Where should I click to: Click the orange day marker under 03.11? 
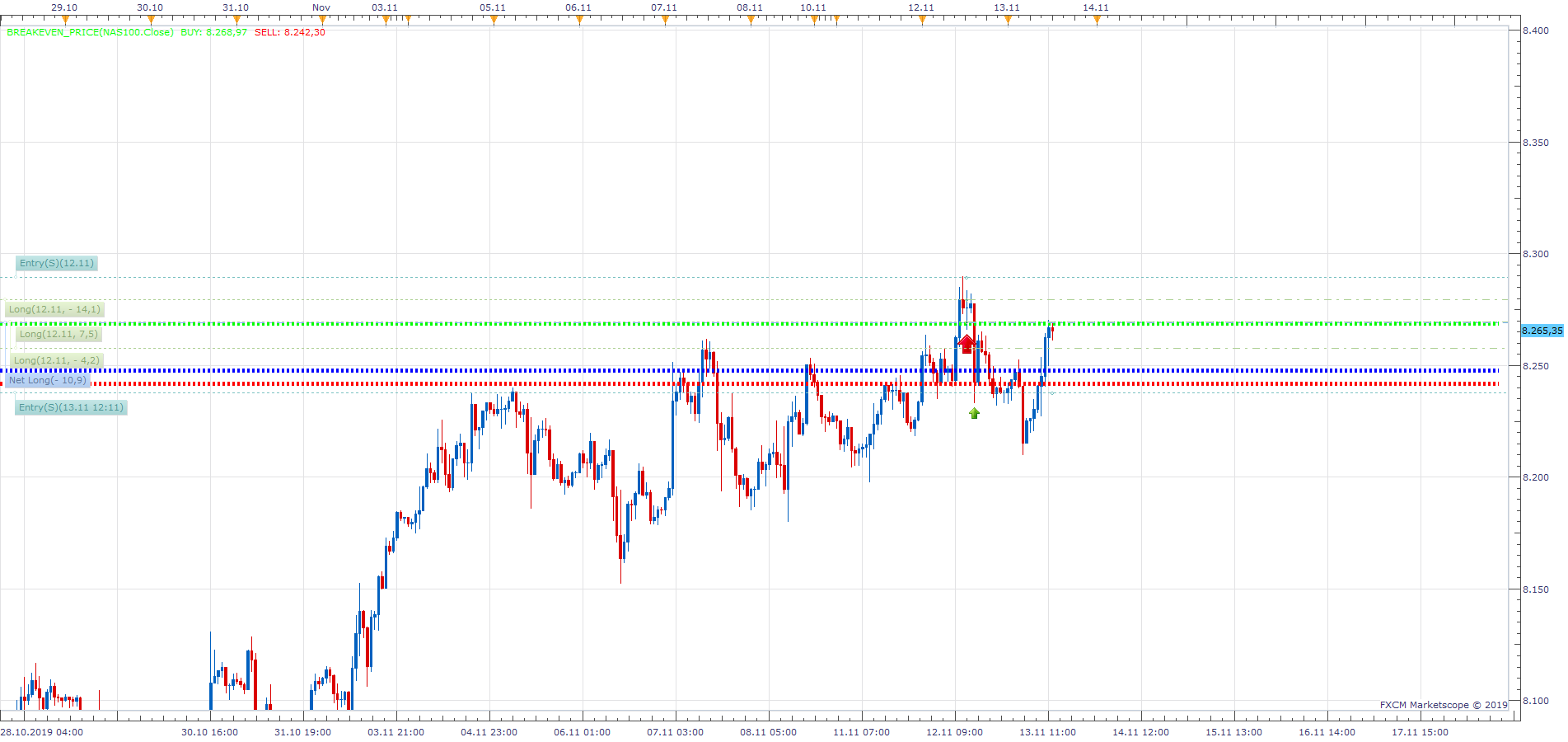tap(386, 20)
